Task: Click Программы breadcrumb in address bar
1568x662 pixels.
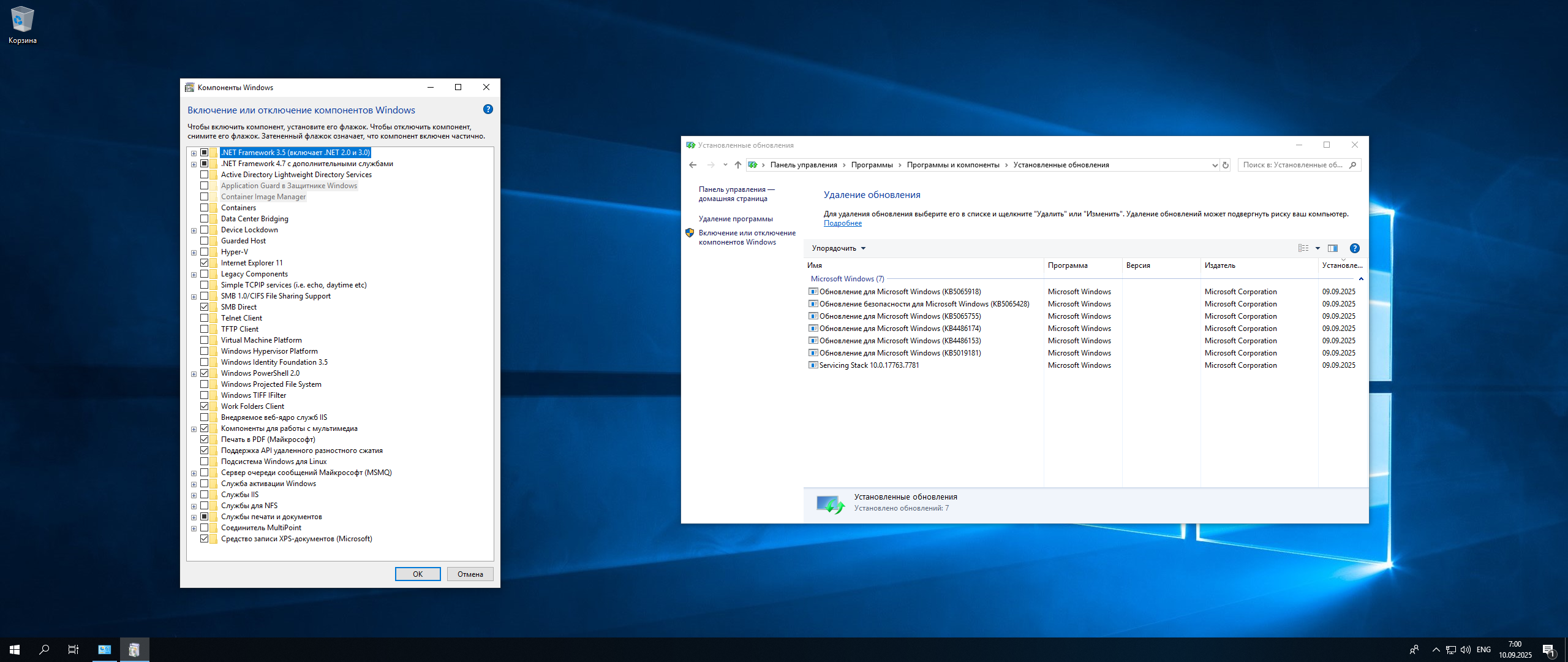Action: pos(872,165)
